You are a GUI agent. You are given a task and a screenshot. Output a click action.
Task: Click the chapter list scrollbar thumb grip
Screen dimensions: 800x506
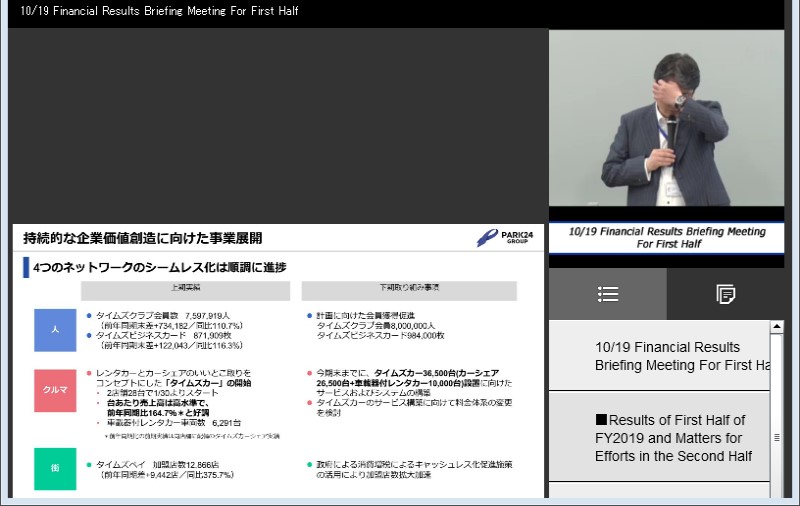pyautogui.click(x=777, y=438)
